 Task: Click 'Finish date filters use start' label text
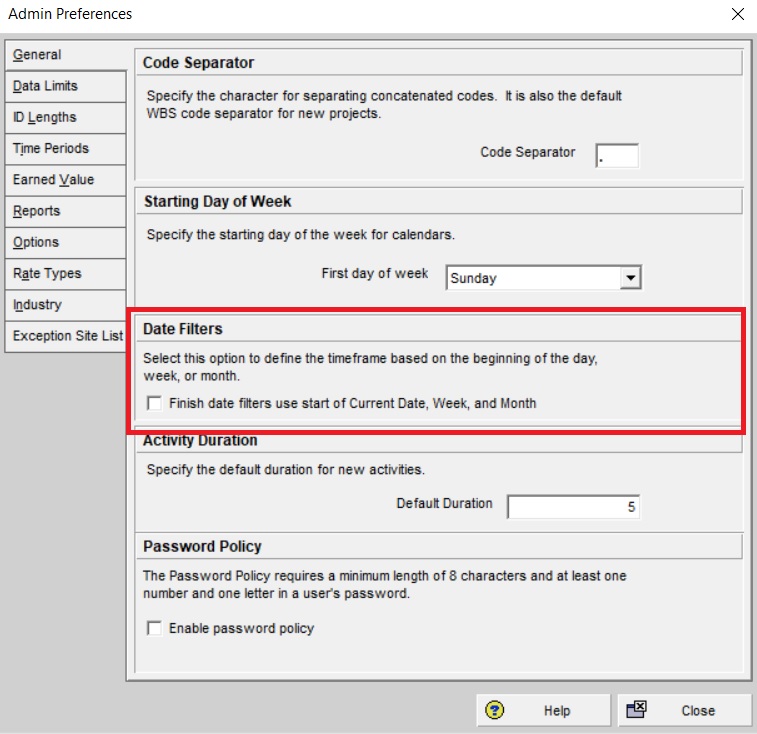coord(353,403)
